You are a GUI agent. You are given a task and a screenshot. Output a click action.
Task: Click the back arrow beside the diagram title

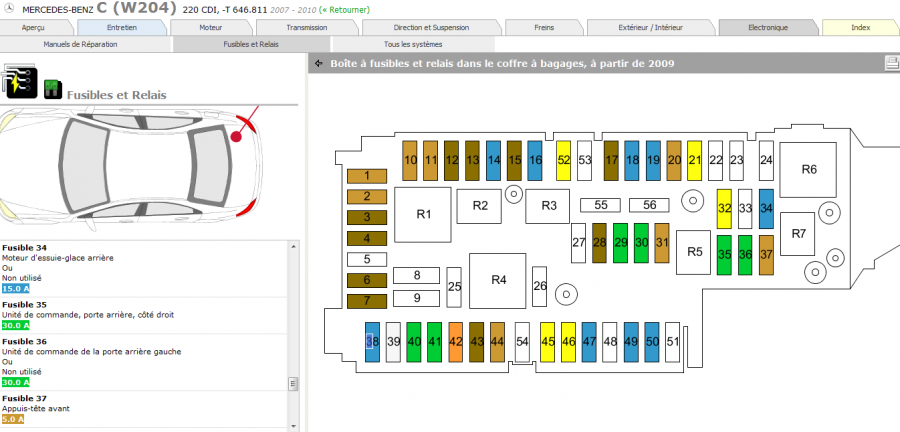pos(319,64)
